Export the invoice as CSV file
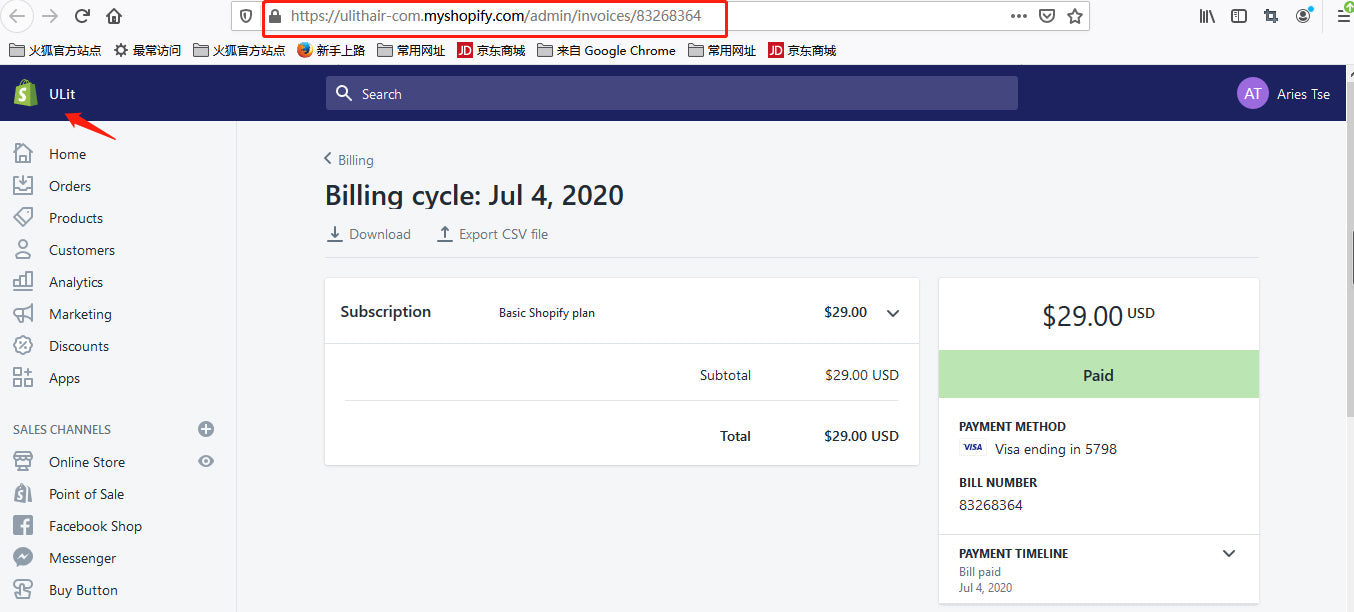Screen dimensions: 1354x612 point(493,234)
